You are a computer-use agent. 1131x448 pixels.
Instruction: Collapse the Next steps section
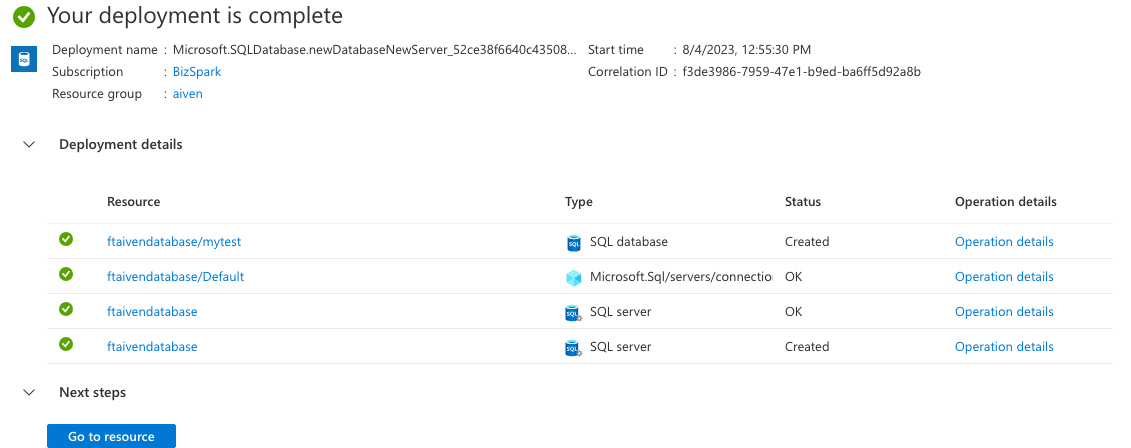tap(29, 392)
